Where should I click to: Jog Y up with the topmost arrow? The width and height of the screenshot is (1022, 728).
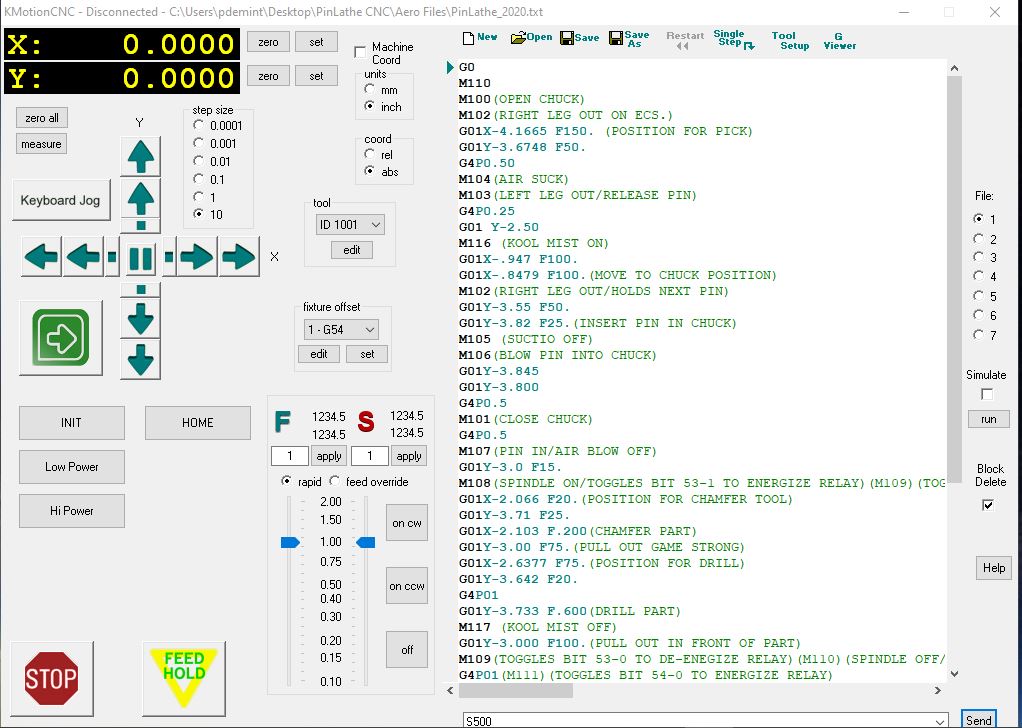coord(140,156)
